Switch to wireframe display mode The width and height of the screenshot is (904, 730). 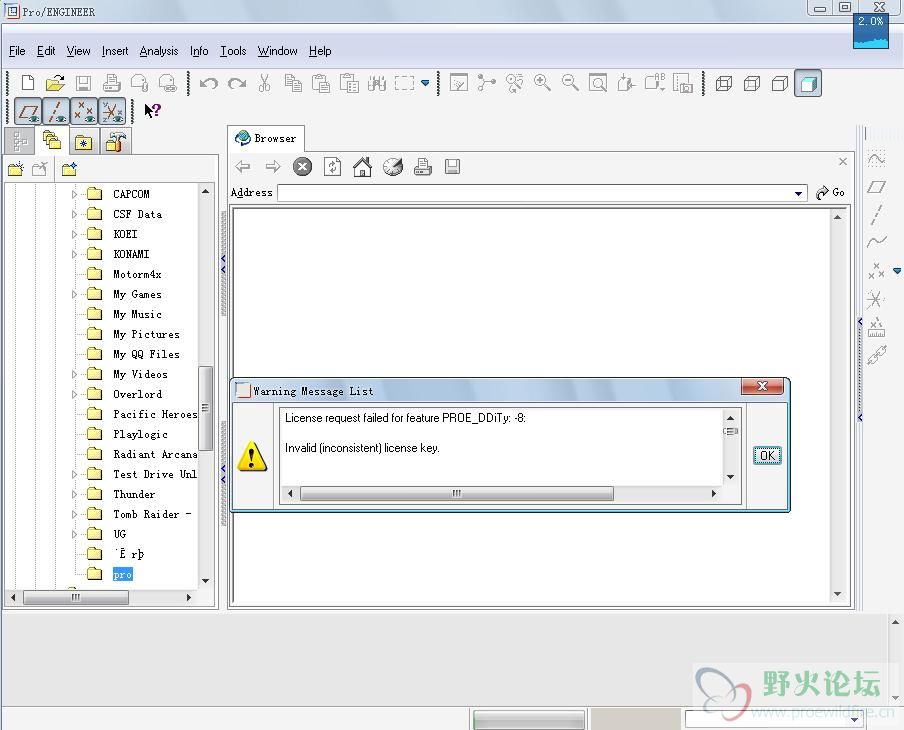click(724, 84)
